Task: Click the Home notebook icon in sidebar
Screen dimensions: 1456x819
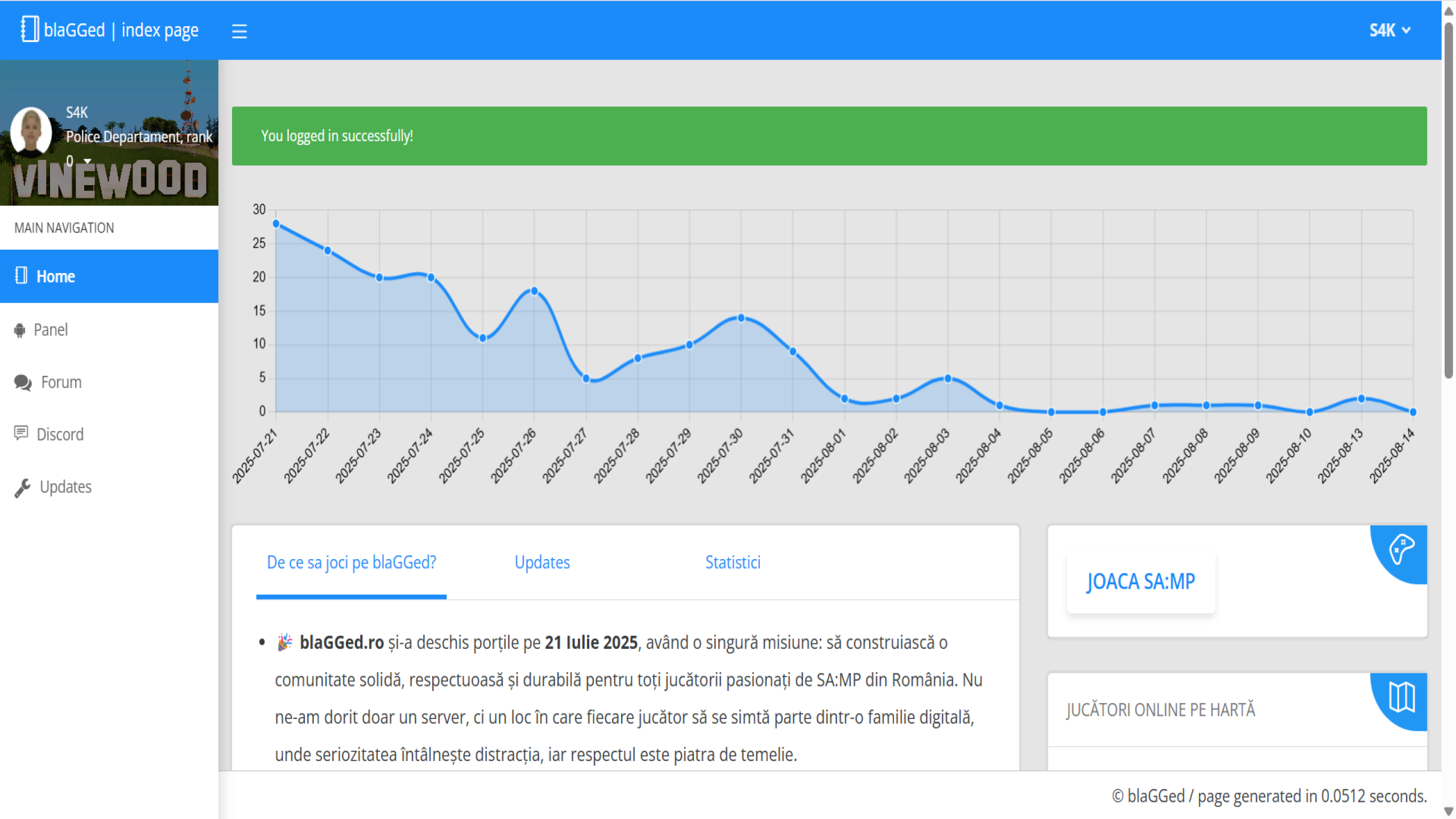Action: [21, 275]
